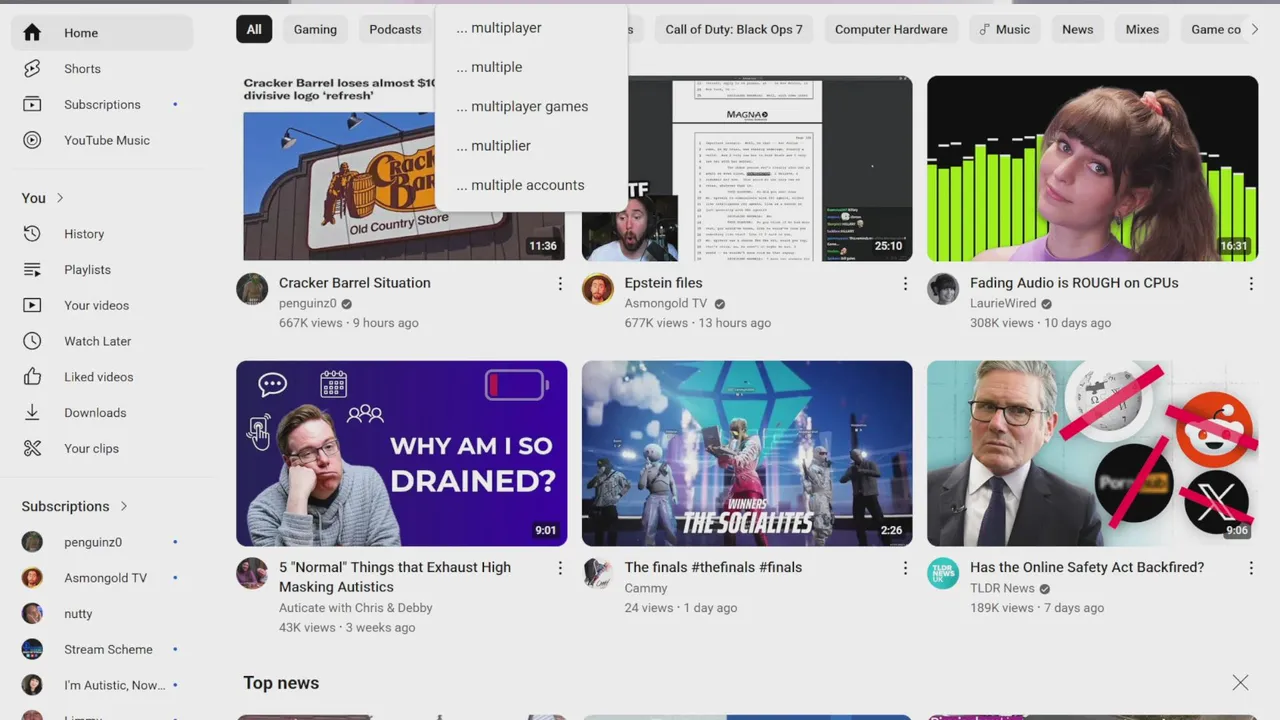Open Liked videos thumbs-up icon
Image resolution: width=1280 pixels, height=720 pixels.
point(32,377)
